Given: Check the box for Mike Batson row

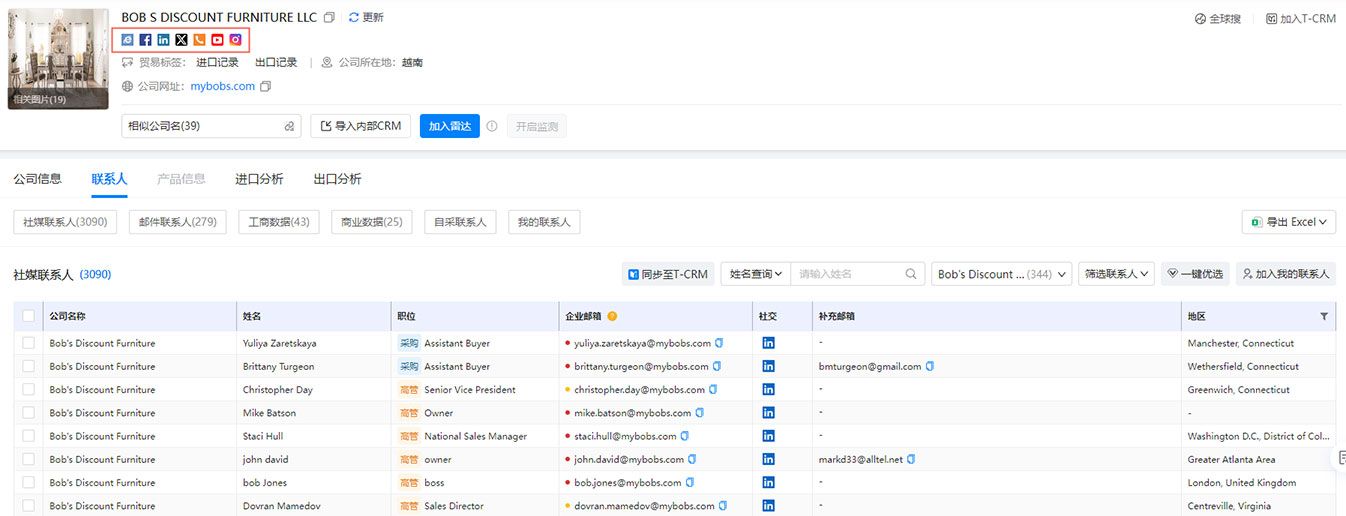Looking at the screenshot, I should [x=28, y=413].
